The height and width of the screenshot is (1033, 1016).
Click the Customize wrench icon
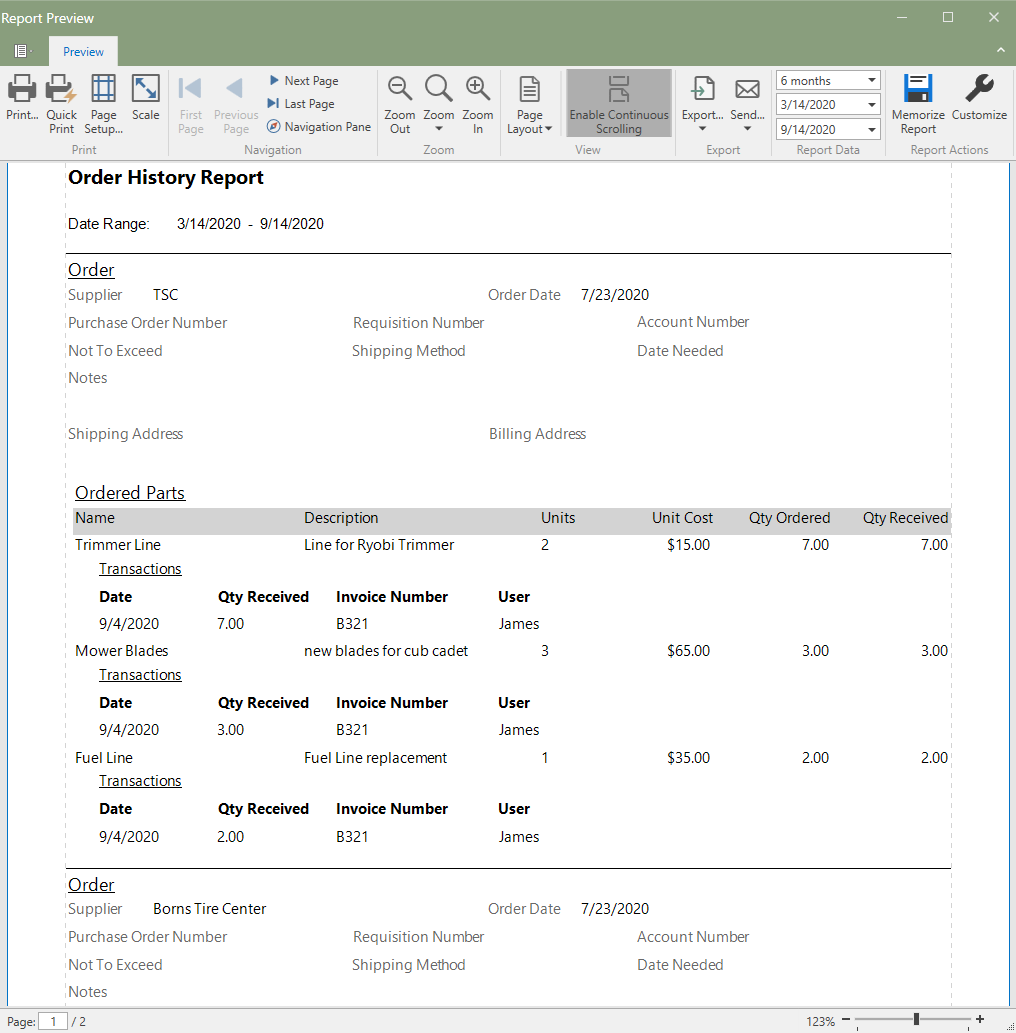click(x=979, y=88)
